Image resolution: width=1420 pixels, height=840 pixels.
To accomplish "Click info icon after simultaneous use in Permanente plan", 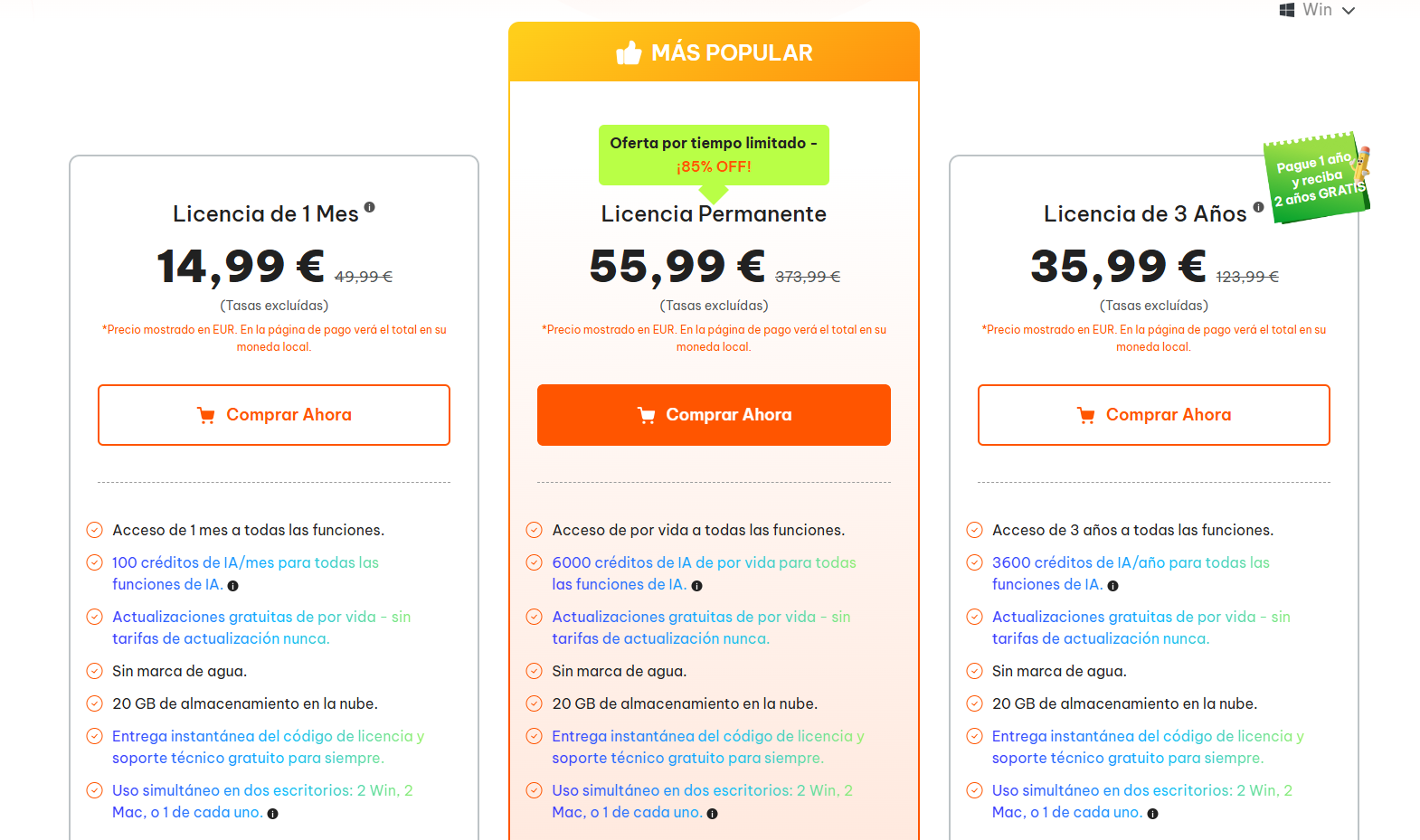I will [713, 814].
